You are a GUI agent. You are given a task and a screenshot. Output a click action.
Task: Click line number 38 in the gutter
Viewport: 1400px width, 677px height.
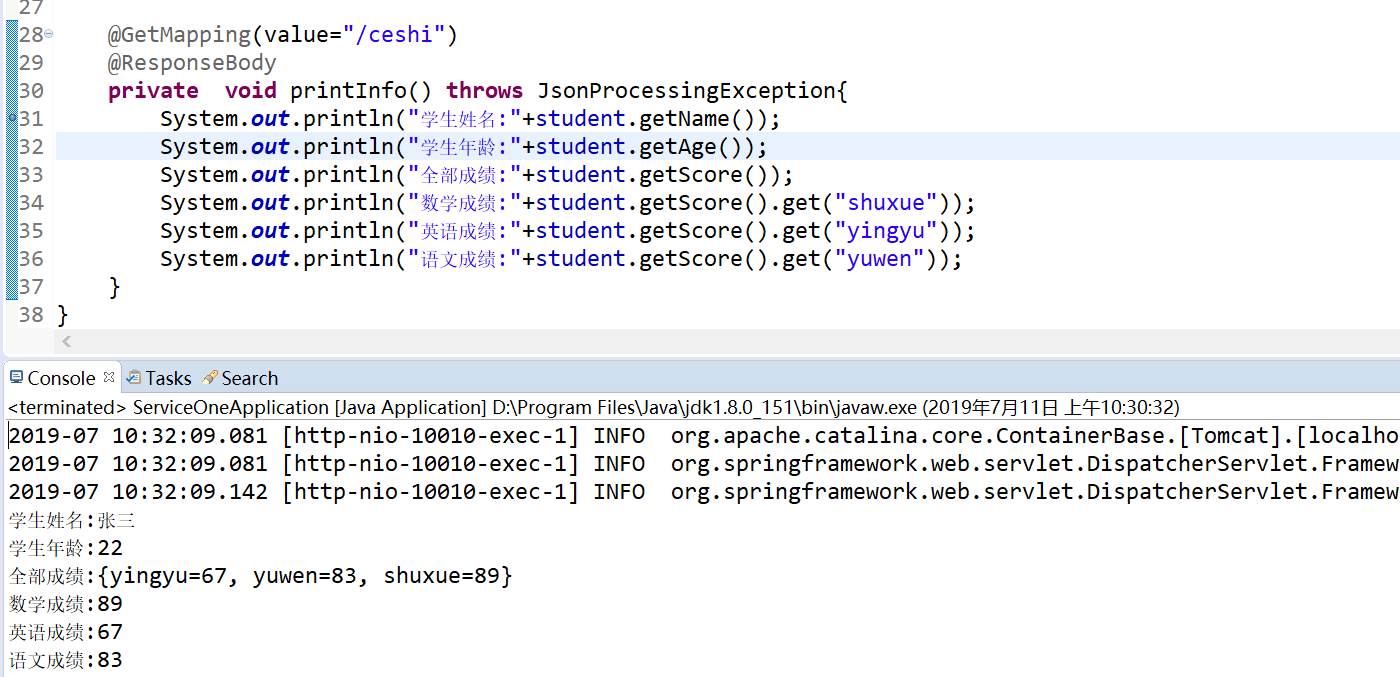coord(31,315)
